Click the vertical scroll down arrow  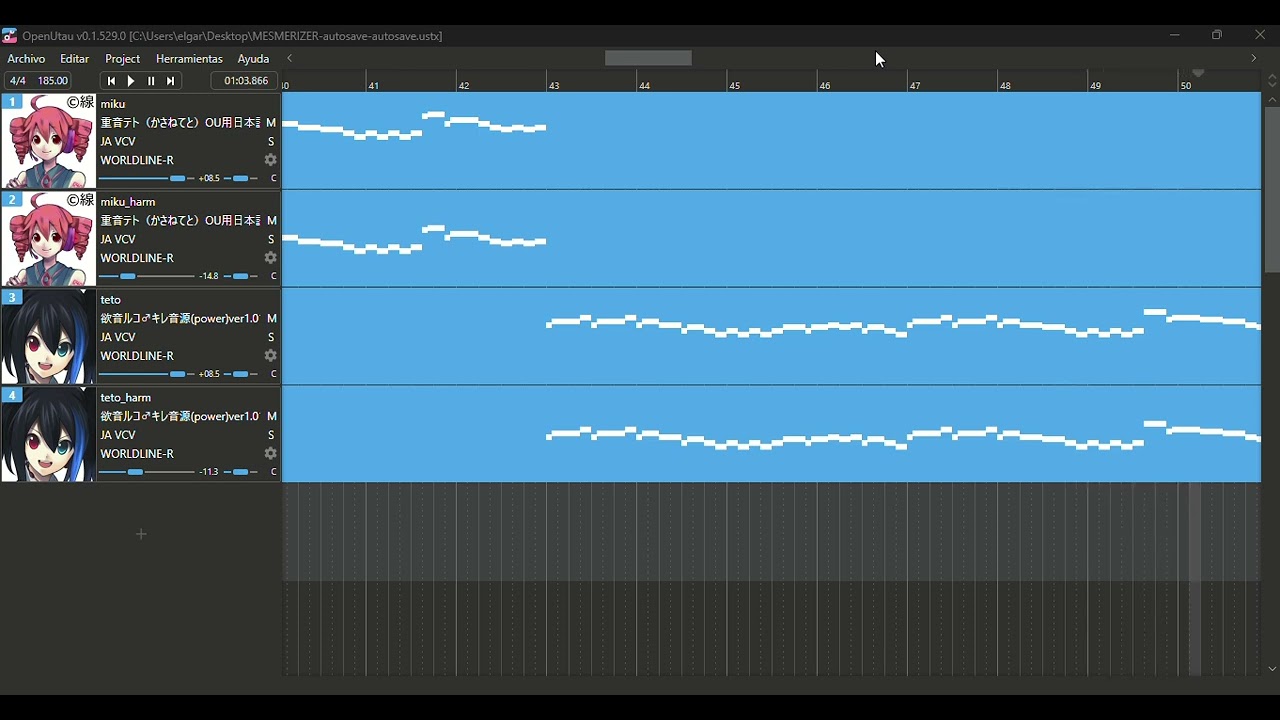tap(1272, 669)
